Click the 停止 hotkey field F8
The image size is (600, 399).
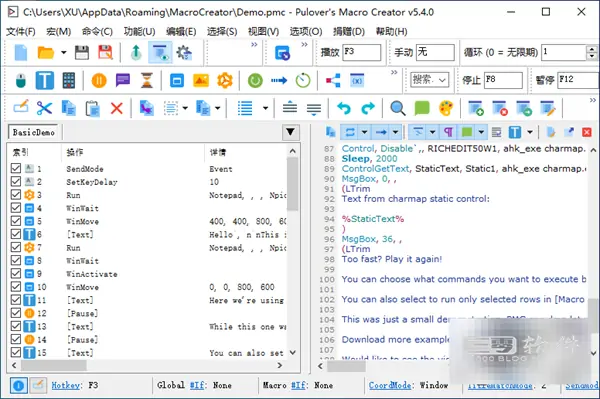point(503,80)
